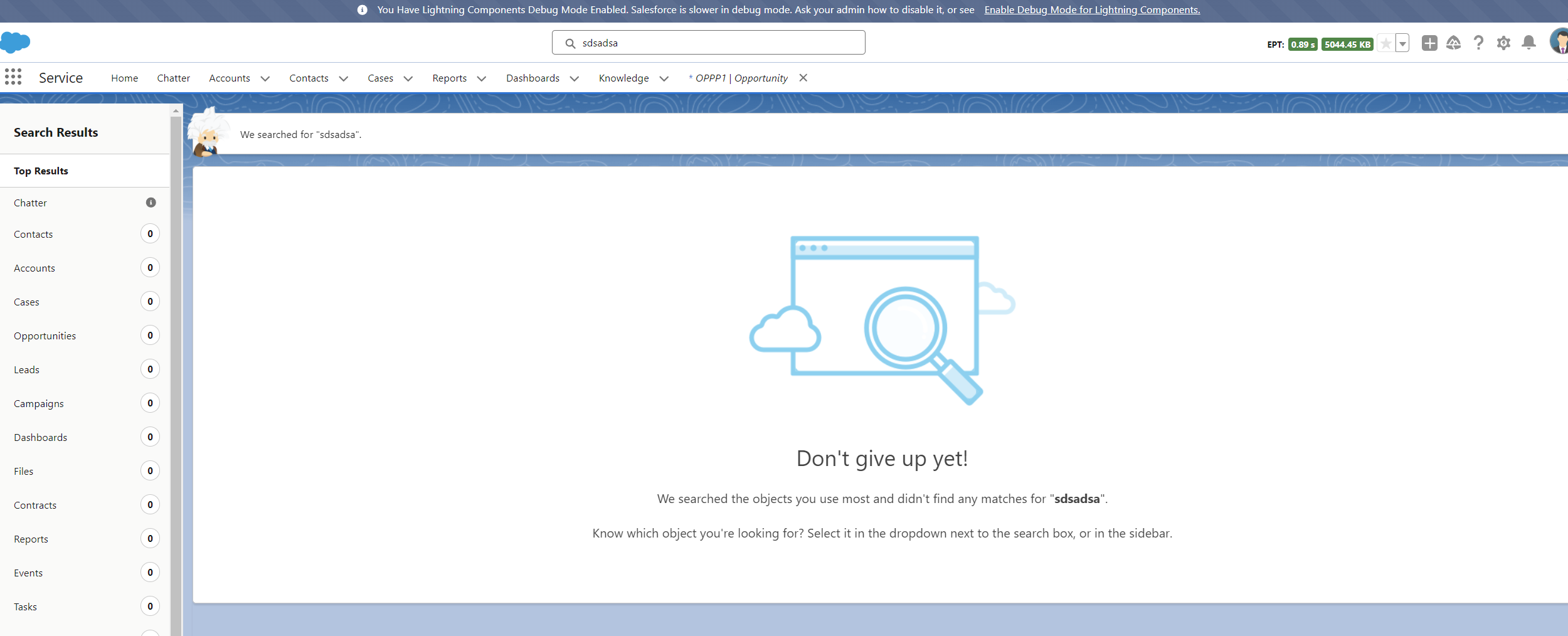The height and width of the screenshot is (636, 1568).
Task: Switch to the Home tab
Action: (124, 78)
